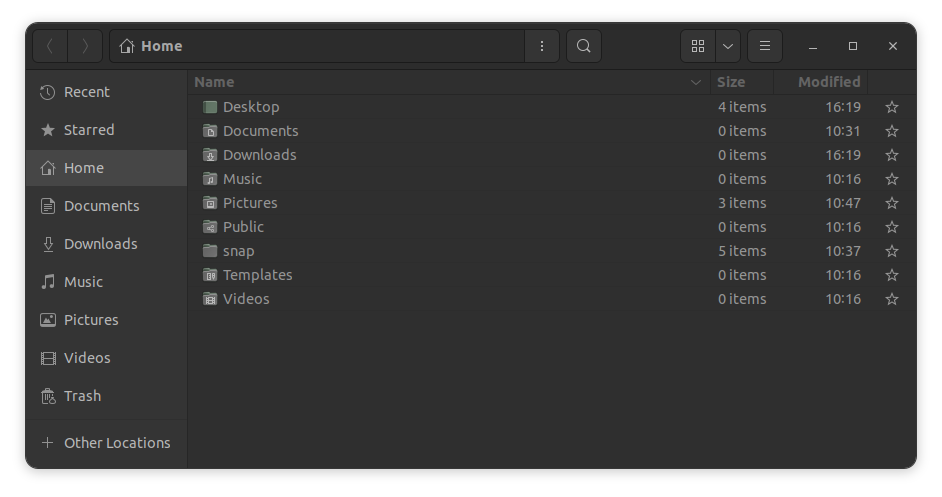Click the plus icon beside Other Locations
The width and height of the screenshot is (942, 497).
(x=47, y=443)
